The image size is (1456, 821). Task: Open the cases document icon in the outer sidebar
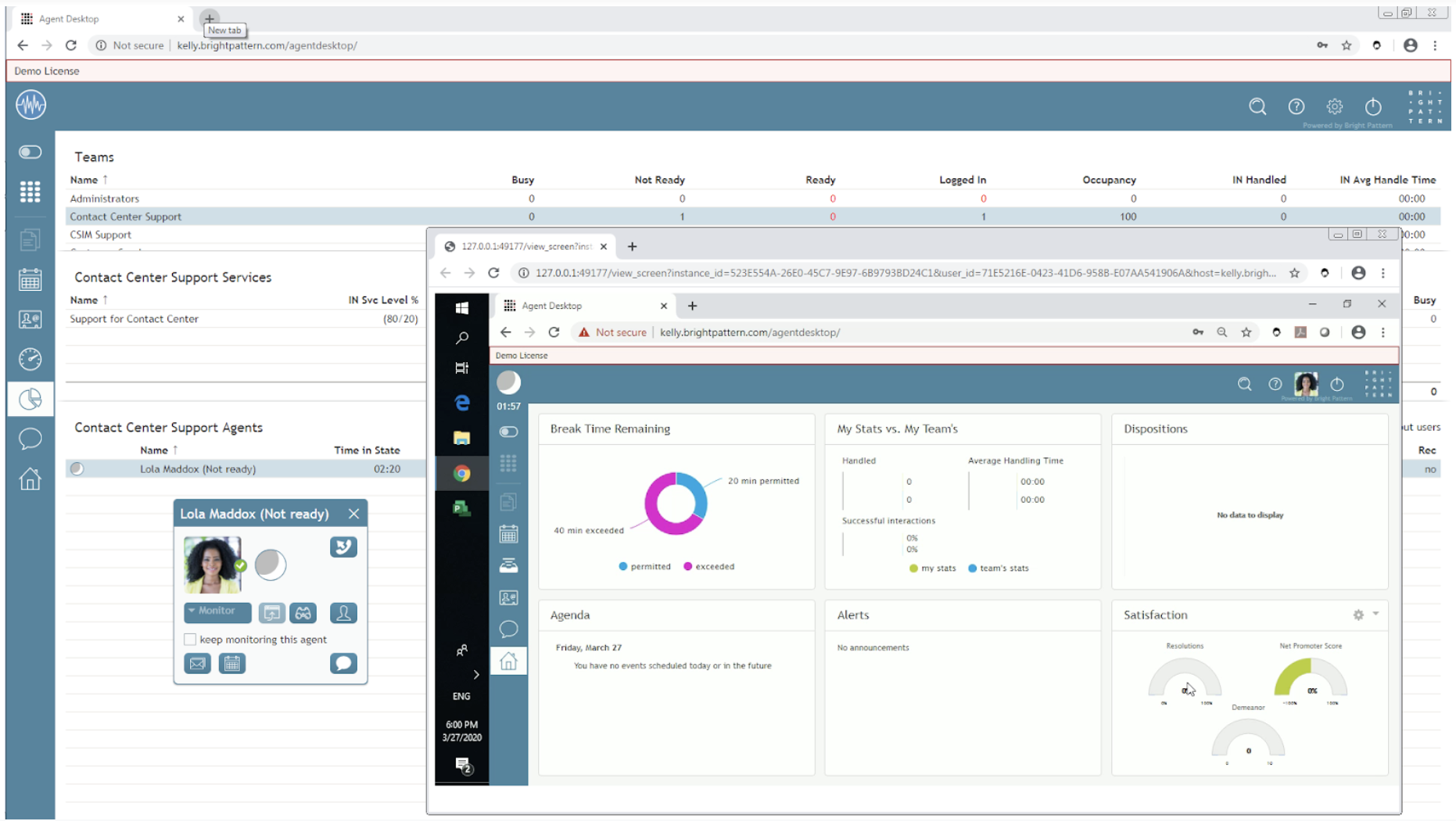[x=30, y=239]
